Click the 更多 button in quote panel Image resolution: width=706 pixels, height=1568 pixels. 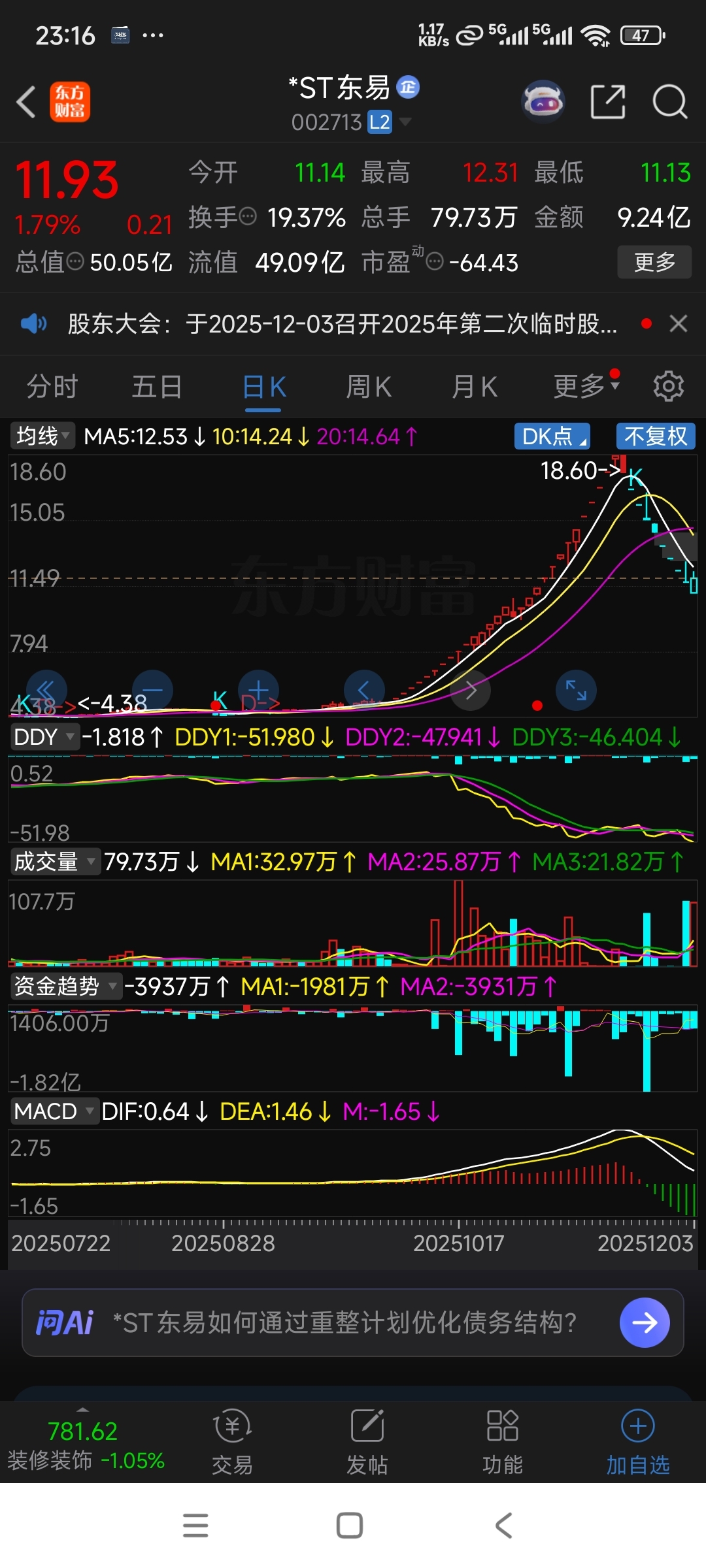click(x=654, y=262)
